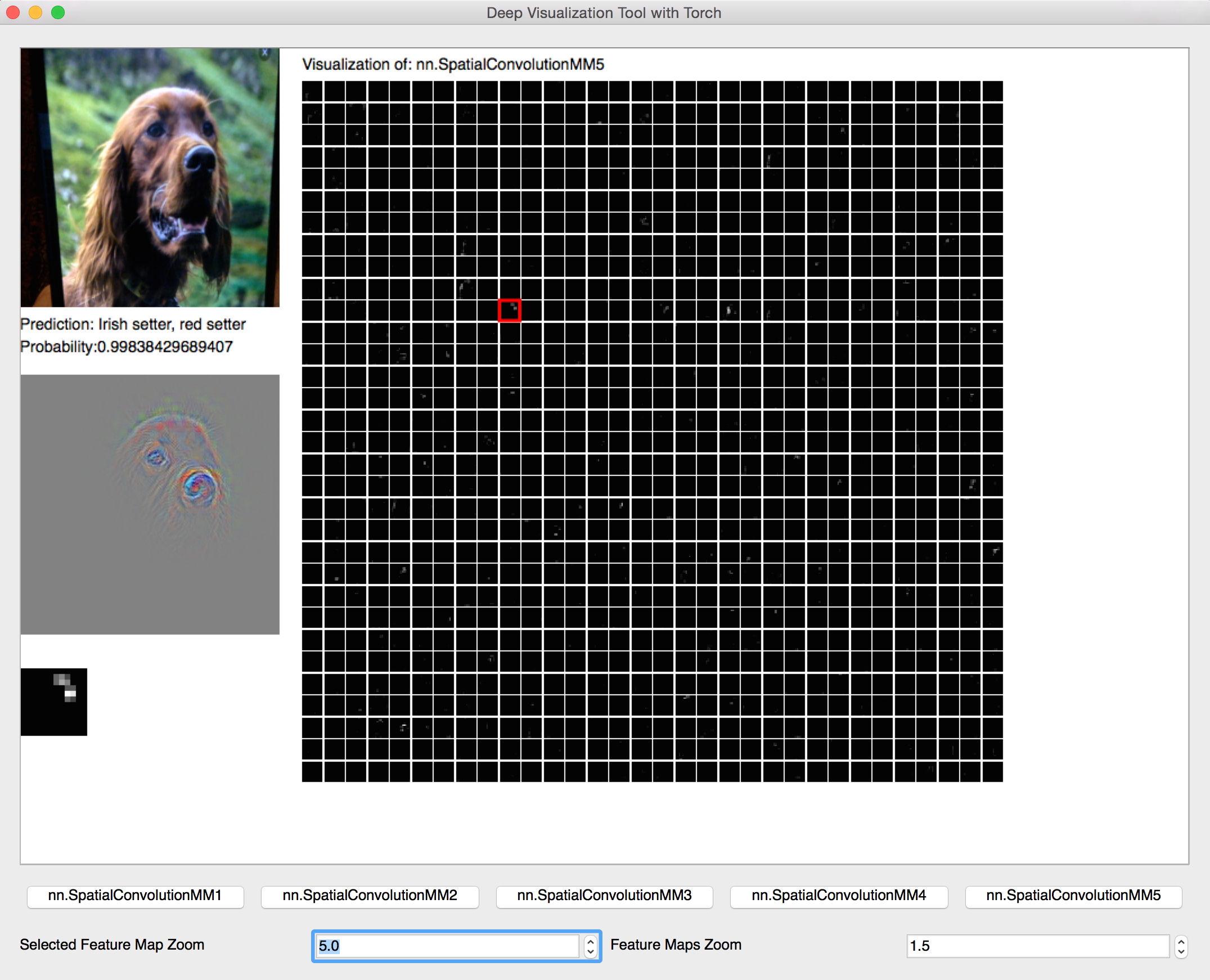Maximize window using the green button
This screenshot has width=1210, height=980.
[58, 12]
